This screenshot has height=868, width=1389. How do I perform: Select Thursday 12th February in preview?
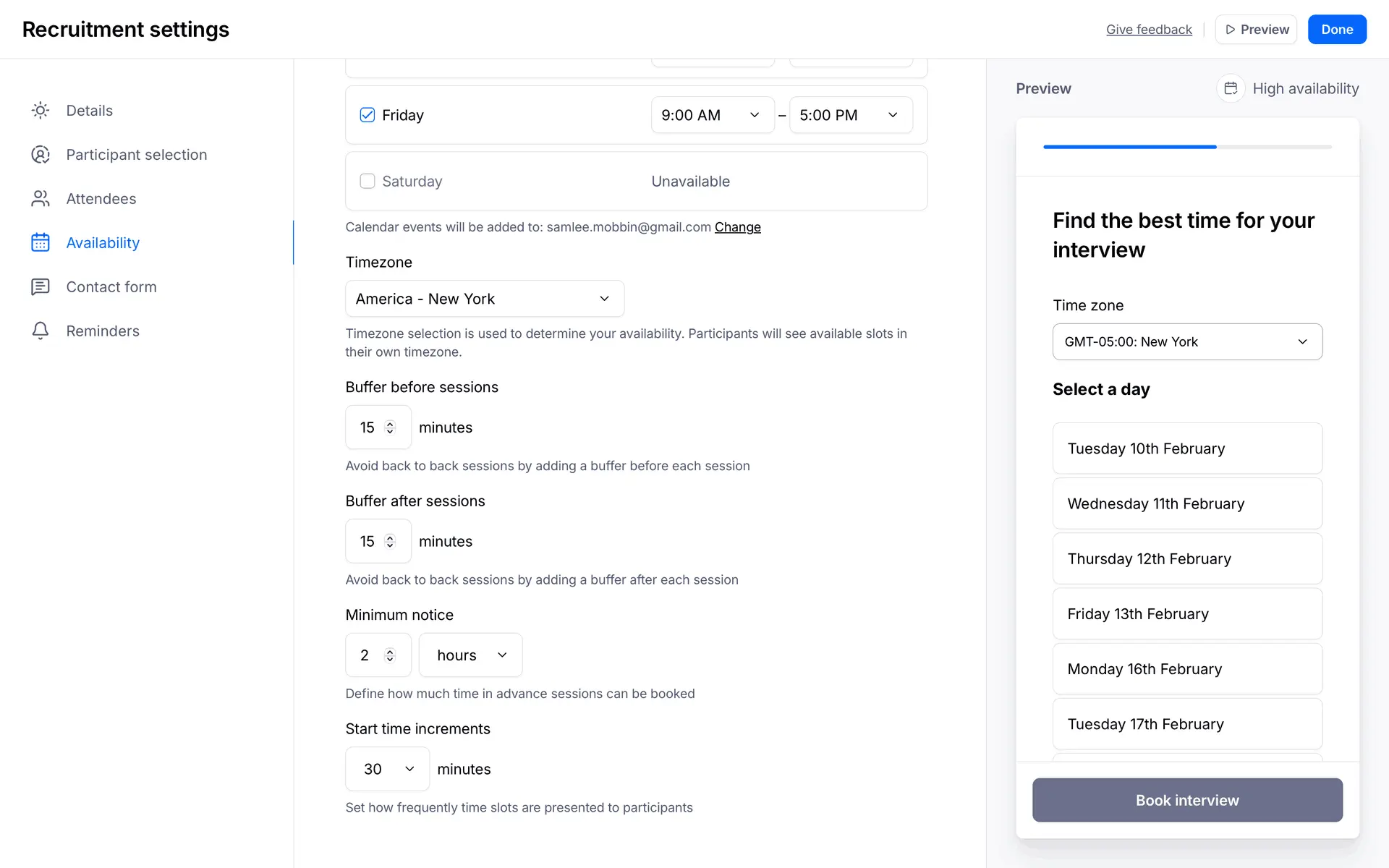[x=1186, y=558]
